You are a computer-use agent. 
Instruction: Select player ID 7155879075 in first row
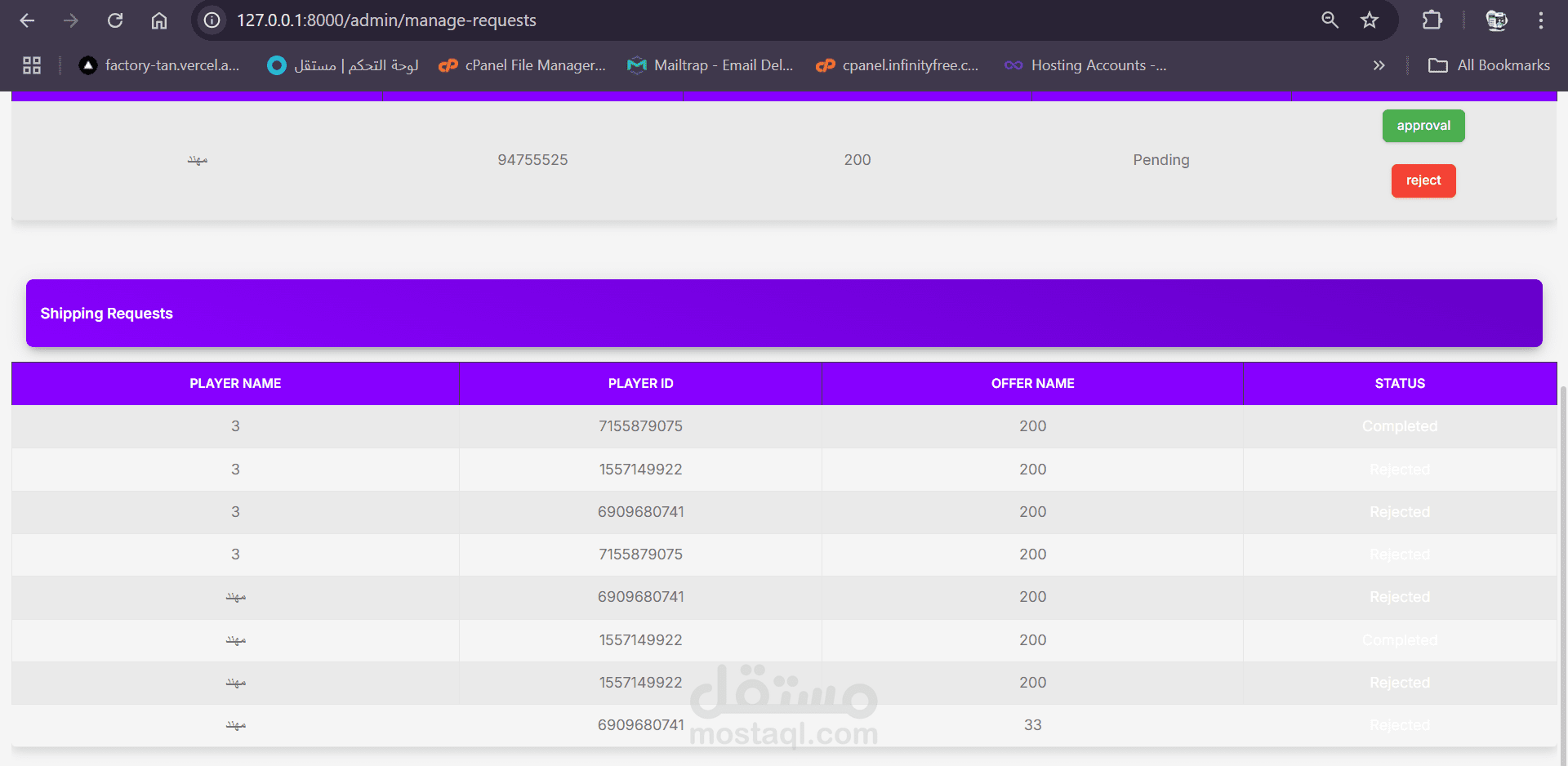[640, 426]
